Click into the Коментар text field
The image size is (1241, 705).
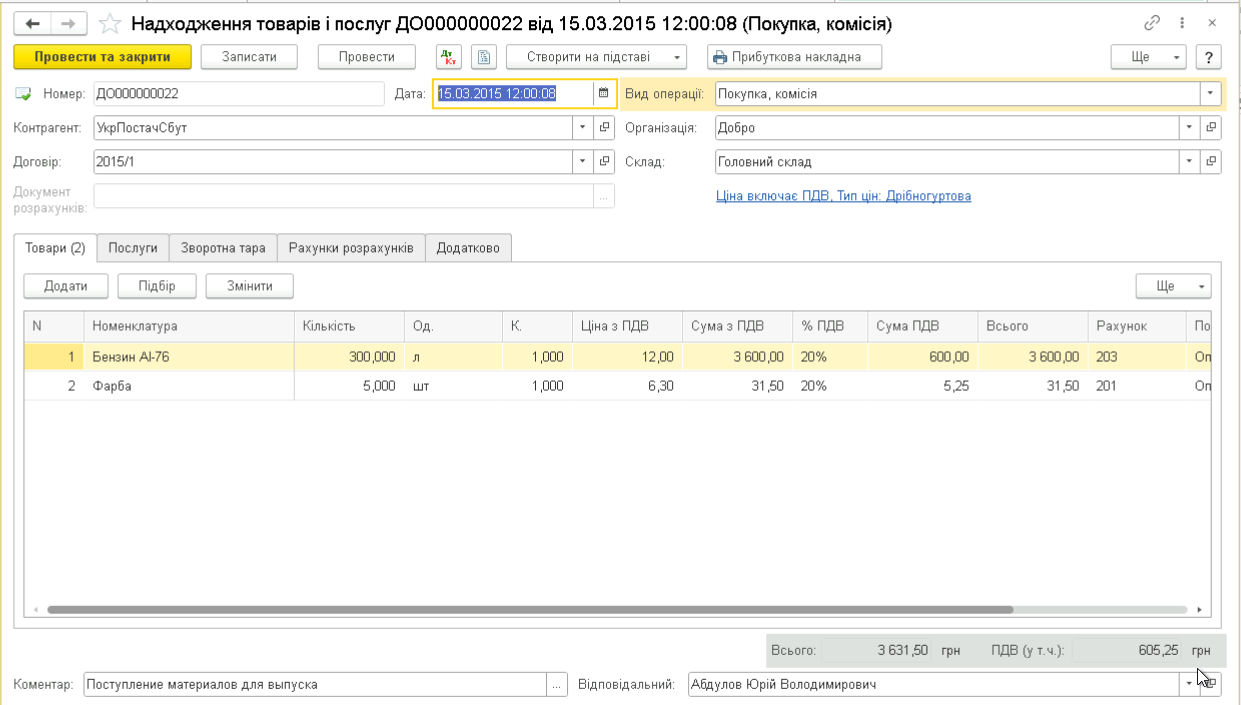coord(314,685)
